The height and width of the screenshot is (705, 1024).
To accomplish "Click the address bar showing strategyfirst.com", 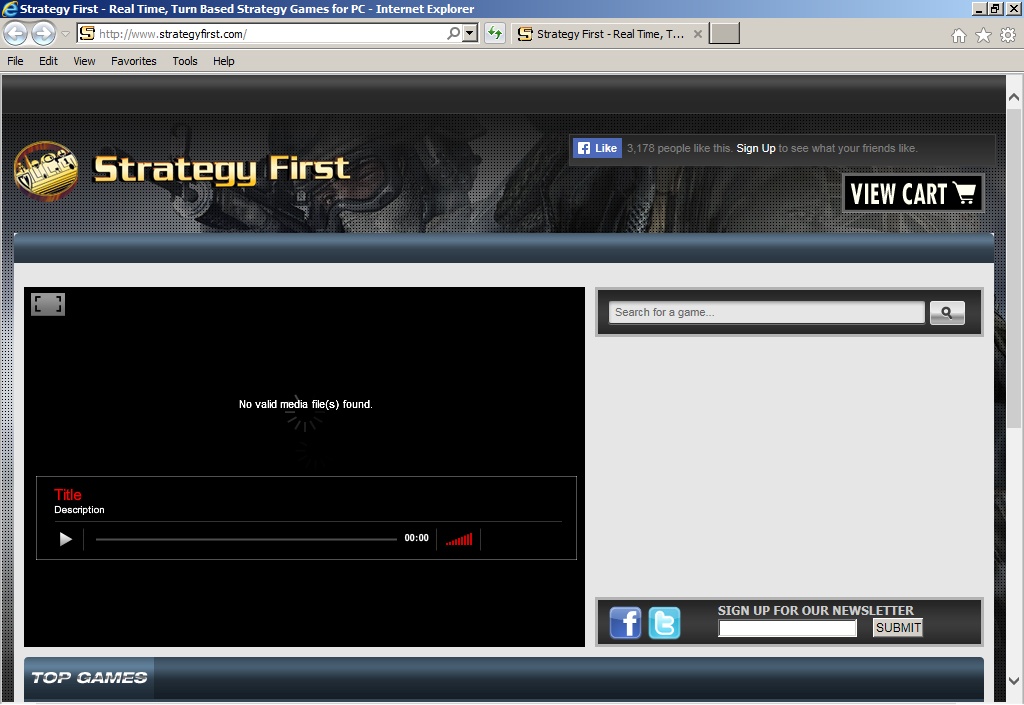I will point(270,34).
